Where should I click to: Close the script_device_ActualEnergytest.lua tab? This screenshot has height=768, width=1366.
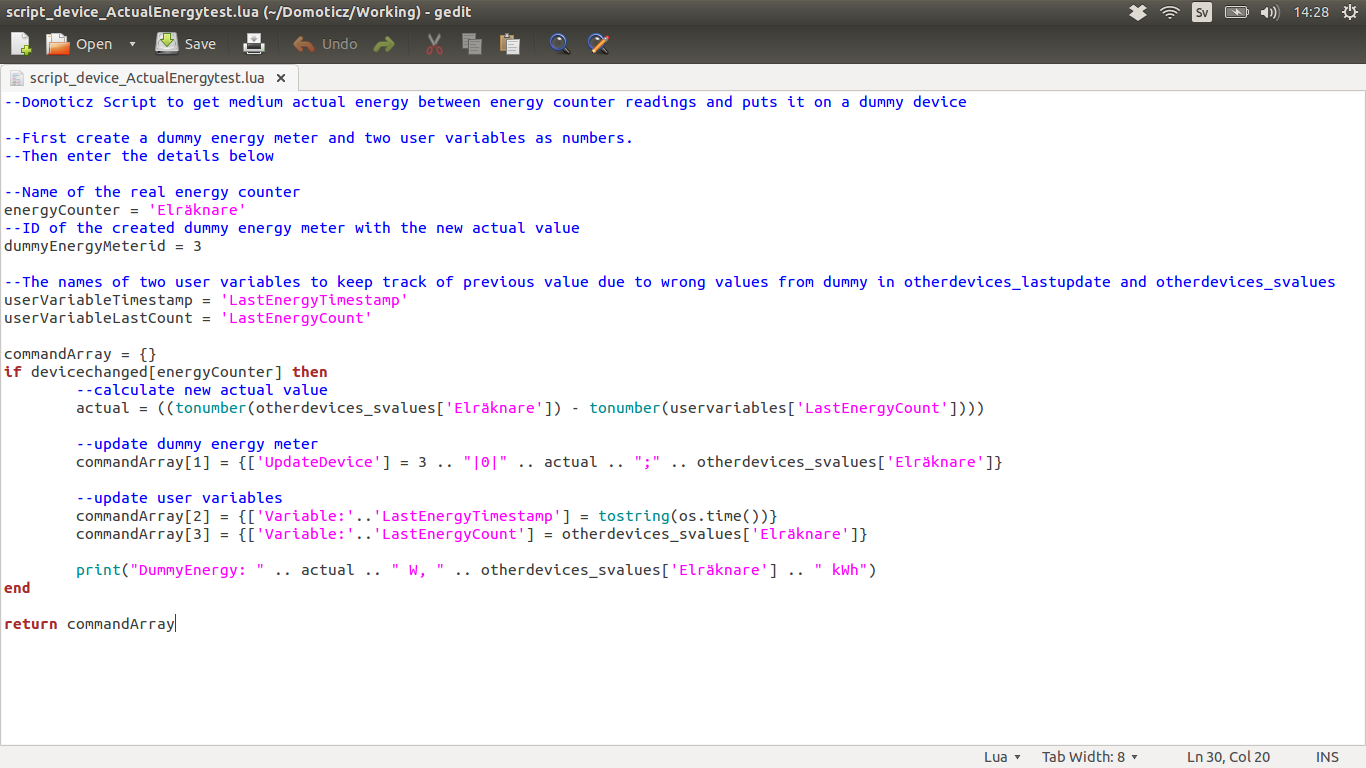281,78
